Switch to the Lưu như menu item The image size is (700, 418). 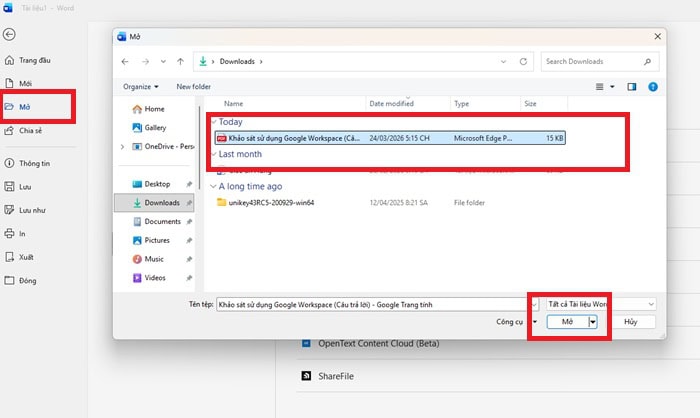point(33,210)
